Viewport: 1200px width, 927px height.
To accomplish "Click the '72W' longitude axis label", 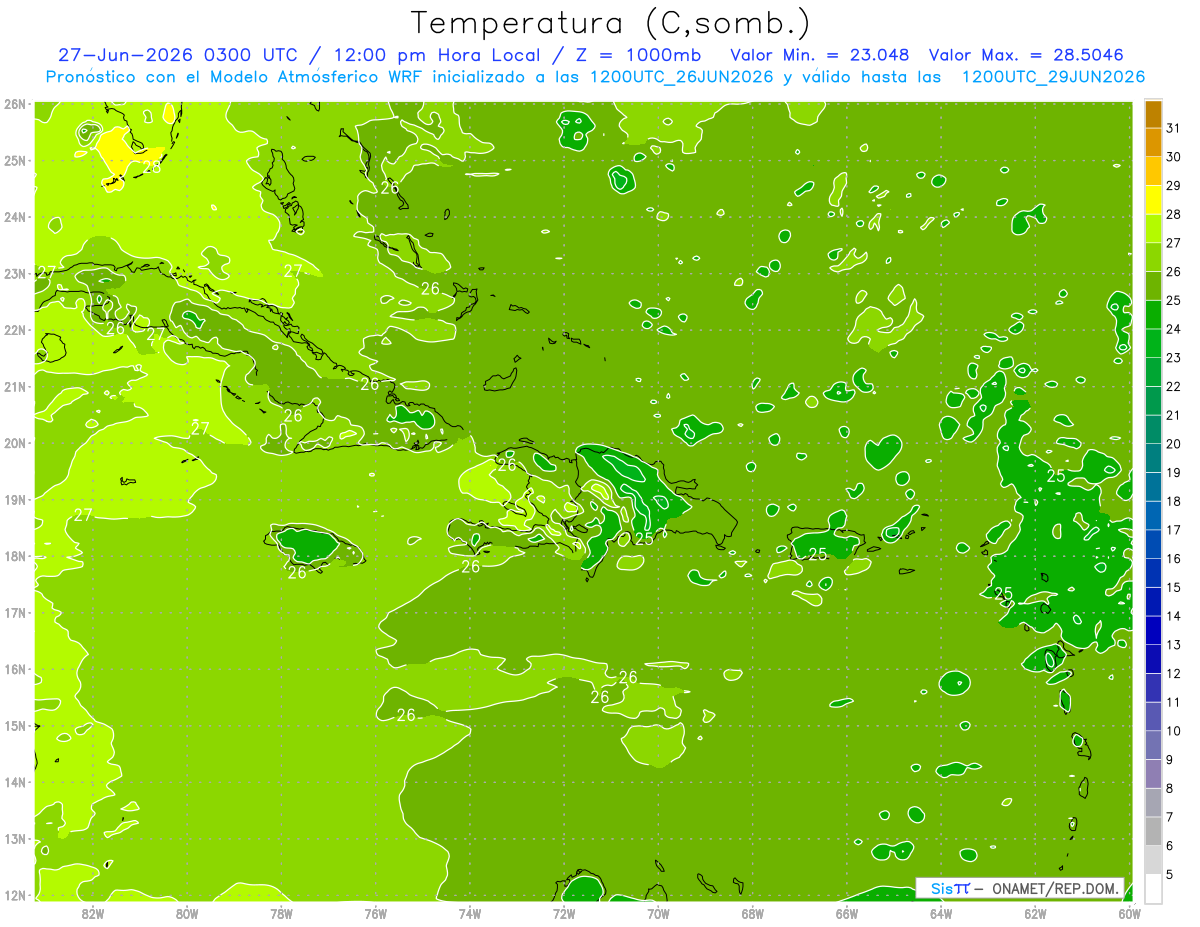I will click(x=563, y=912).
